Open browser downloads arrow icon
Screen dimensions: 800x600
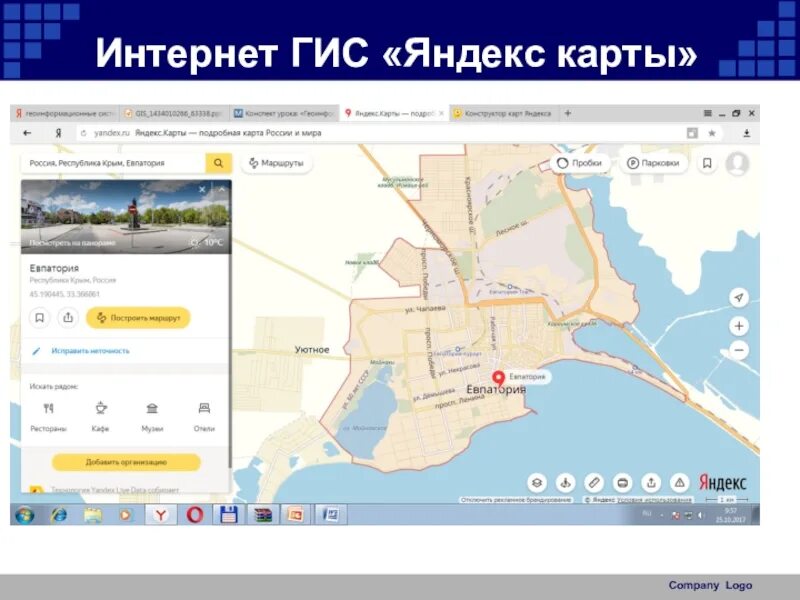coord(746,133)
